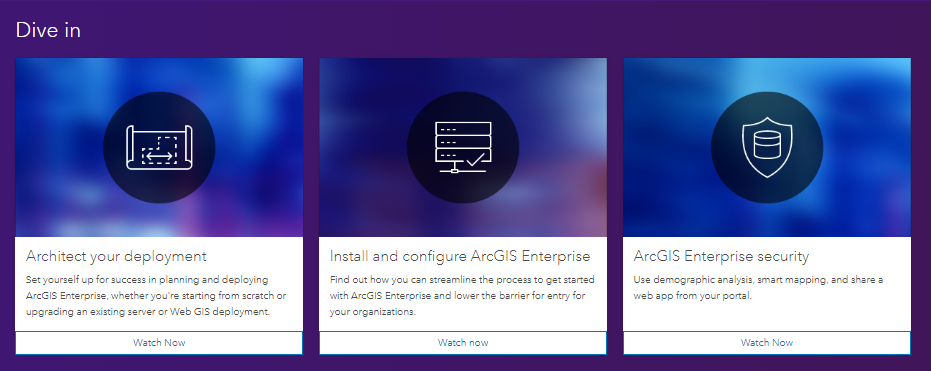The height and width of the screenshot is (371, 931).
Task: Select the 'Install and configure ArcGIS Enterprise' title
Action: [460, 256]
